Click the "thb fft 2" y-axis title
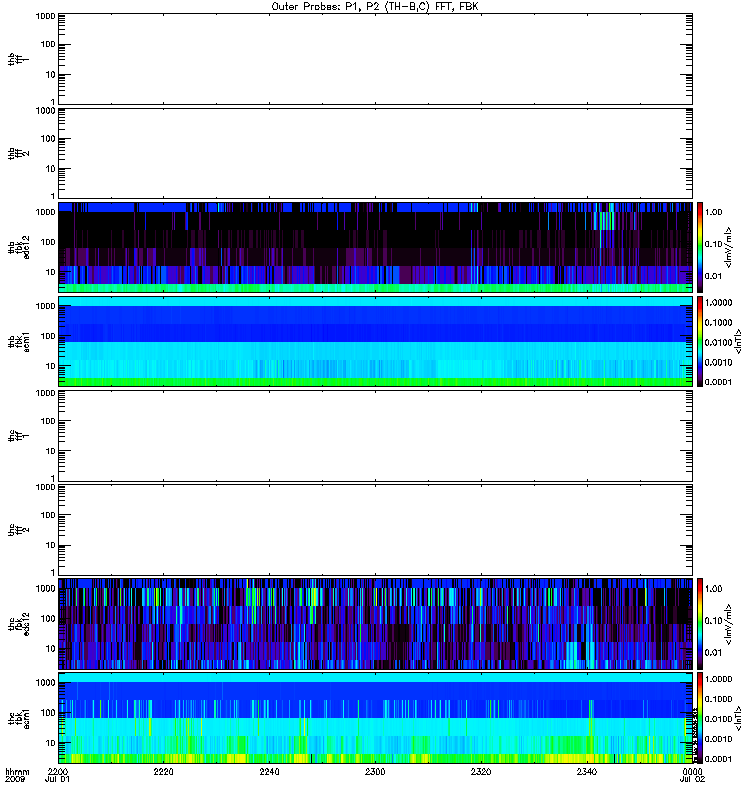The width and height of the screenshot is (750, 800). point(18,153)
